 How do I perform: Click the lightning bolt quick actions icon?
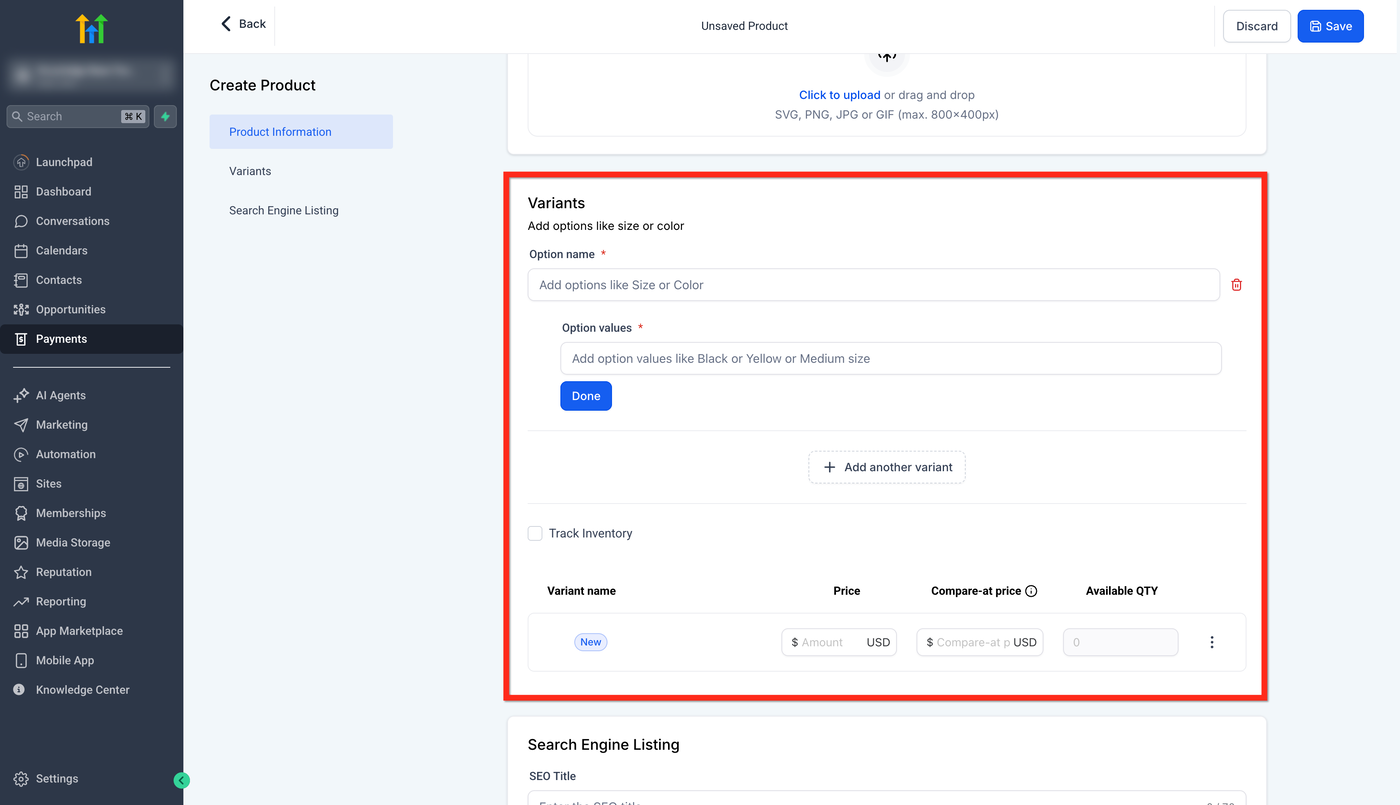(x=166, y=117)
